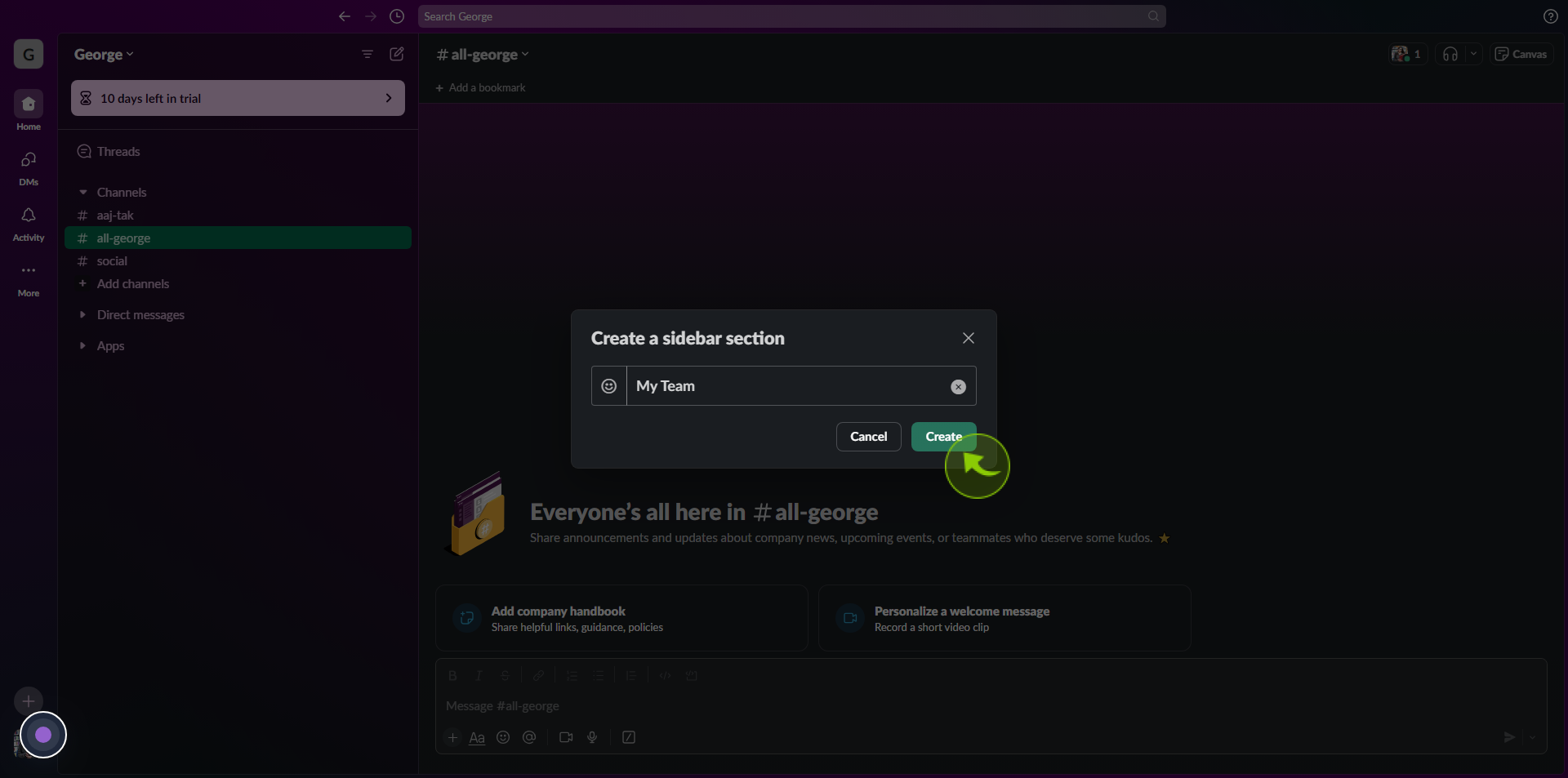Open the aaj-tak channel

(238, 216)
